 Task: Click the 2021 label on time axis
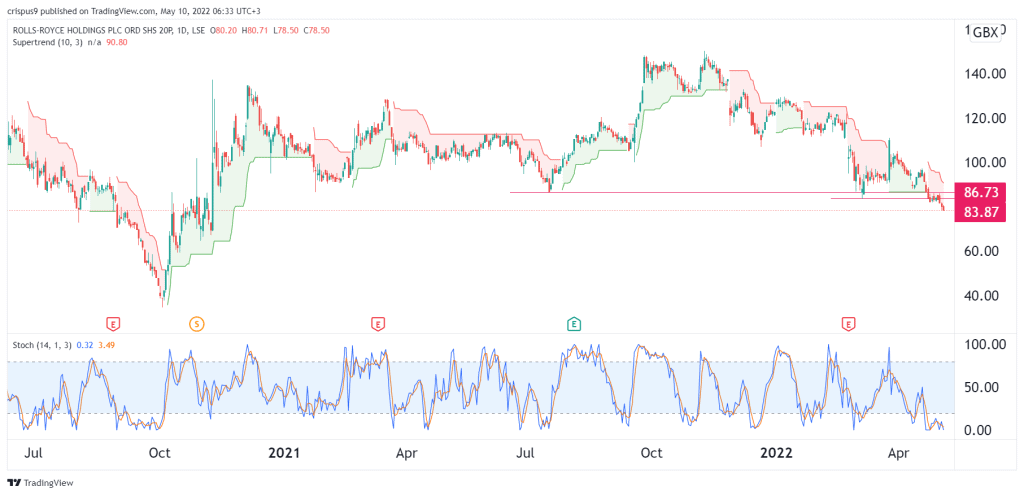coord(285,453)
